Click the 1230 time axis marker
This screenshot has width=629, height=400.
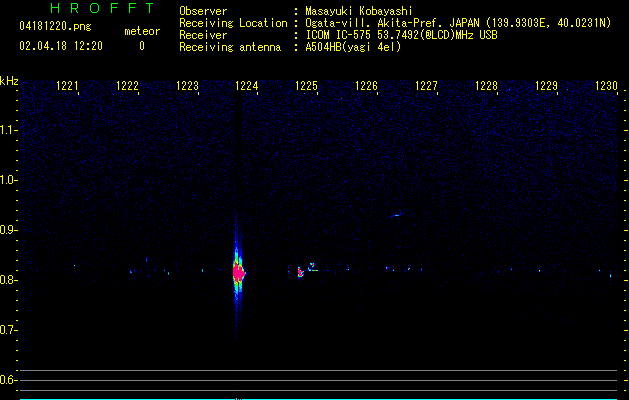[606, 86]
